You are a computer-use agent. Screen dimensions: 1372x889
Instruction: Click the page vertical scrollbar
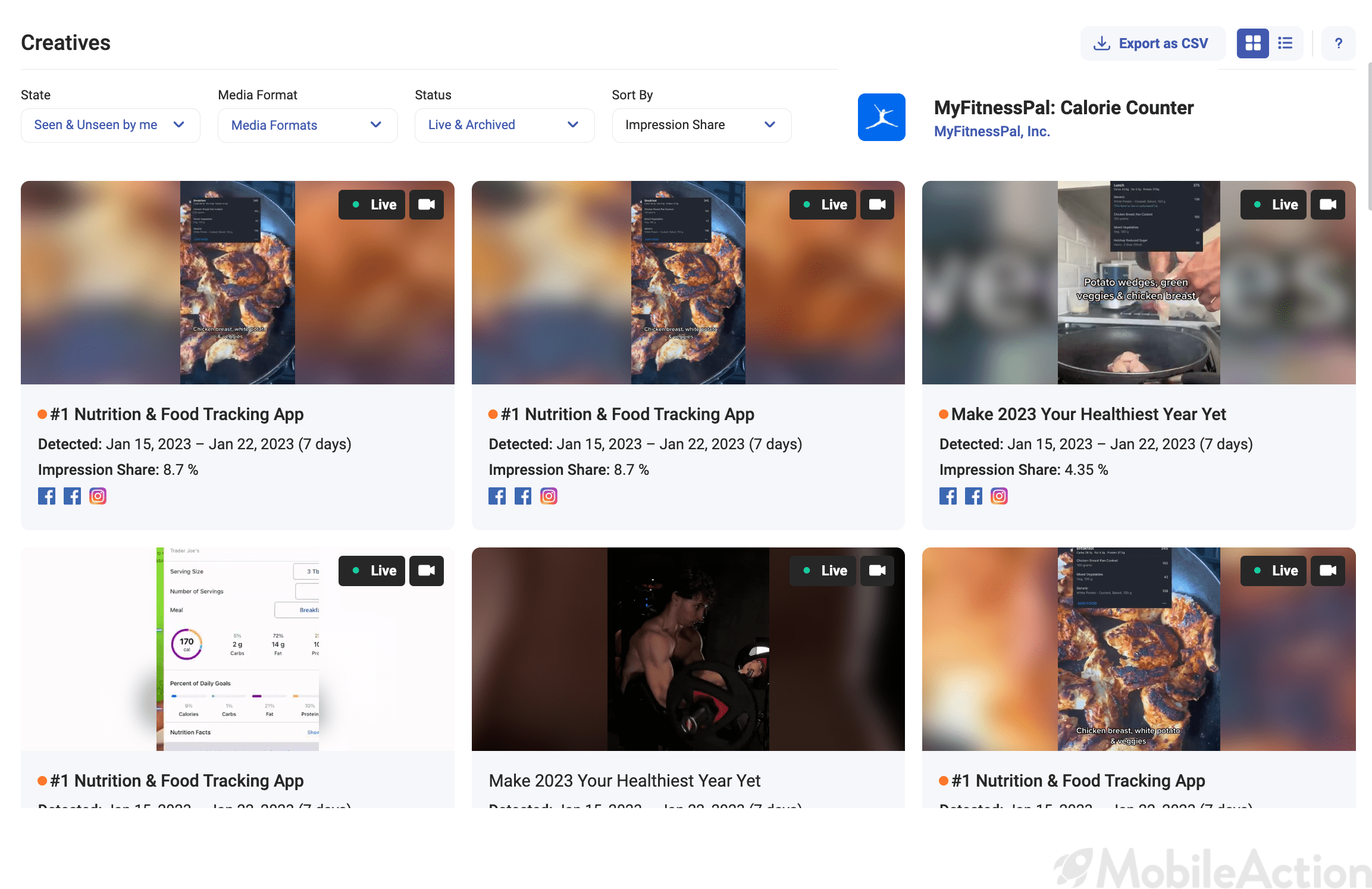point(1369,136)
